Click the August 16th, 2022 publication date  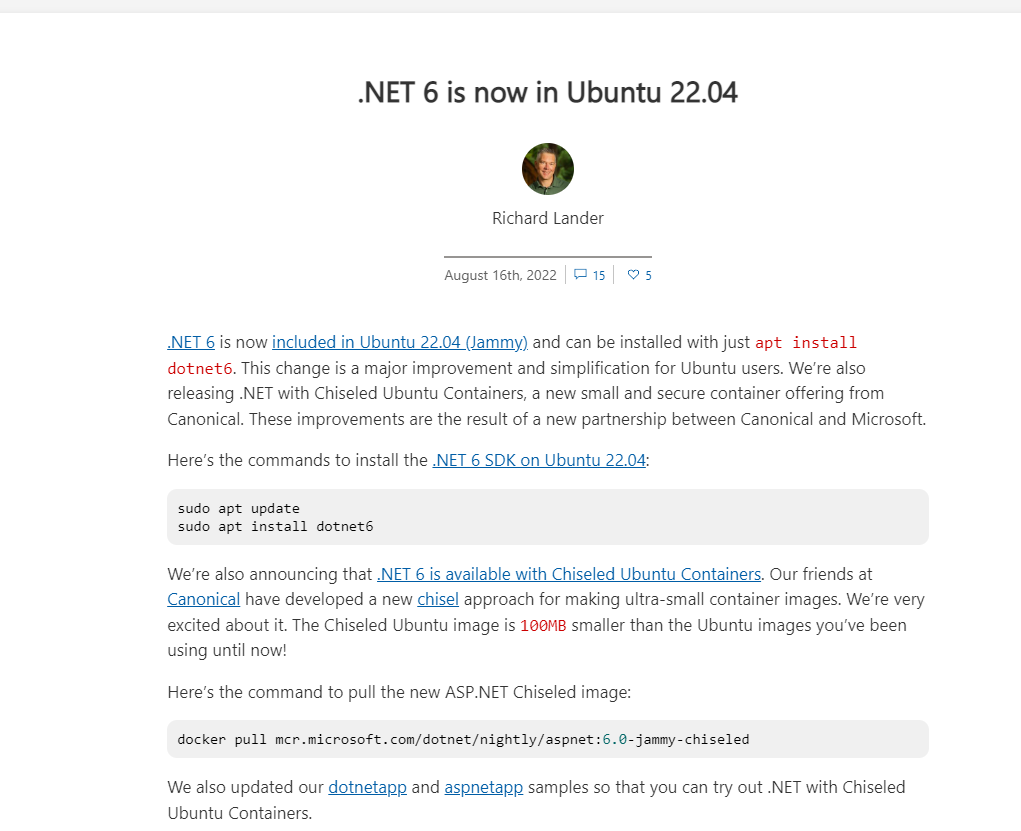pyautogui.click(x=500, y=275)
